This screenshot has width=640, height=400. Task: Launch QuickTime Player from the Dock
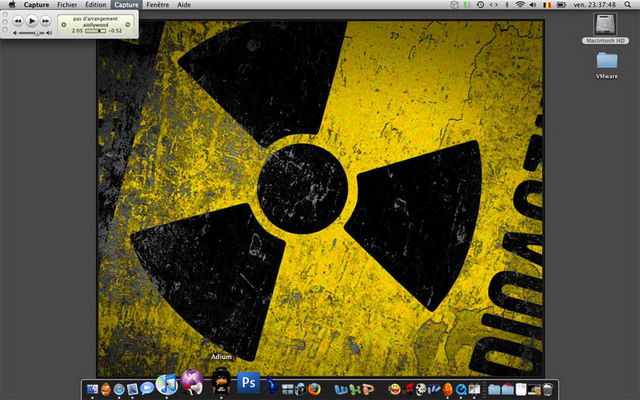tap(461, 389)
